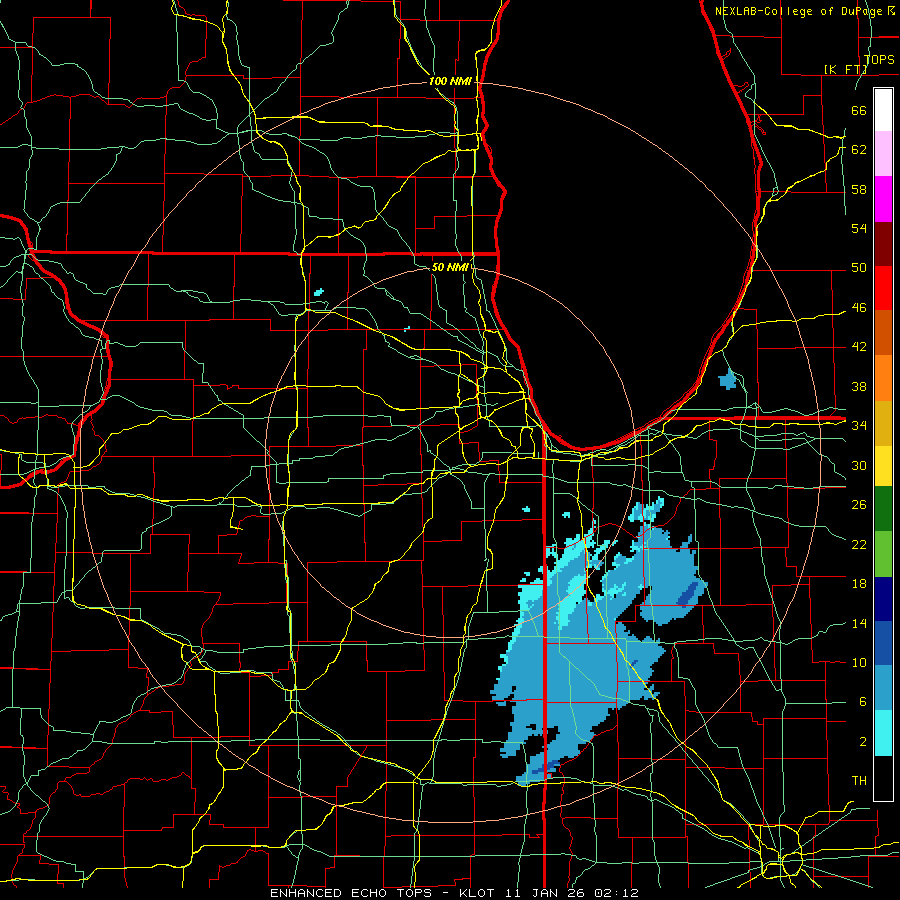
Task: Click the 'TH' legend label
Action: (x=859, y=781)
